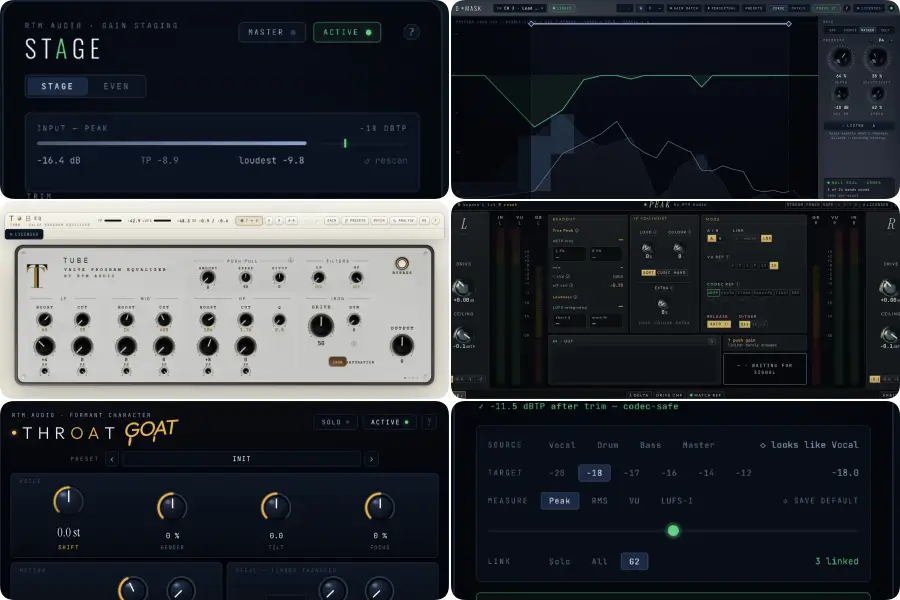Toggle the ACTIVE switch in Stage
This screenshot has width=900, height=600.
(347, 32)
